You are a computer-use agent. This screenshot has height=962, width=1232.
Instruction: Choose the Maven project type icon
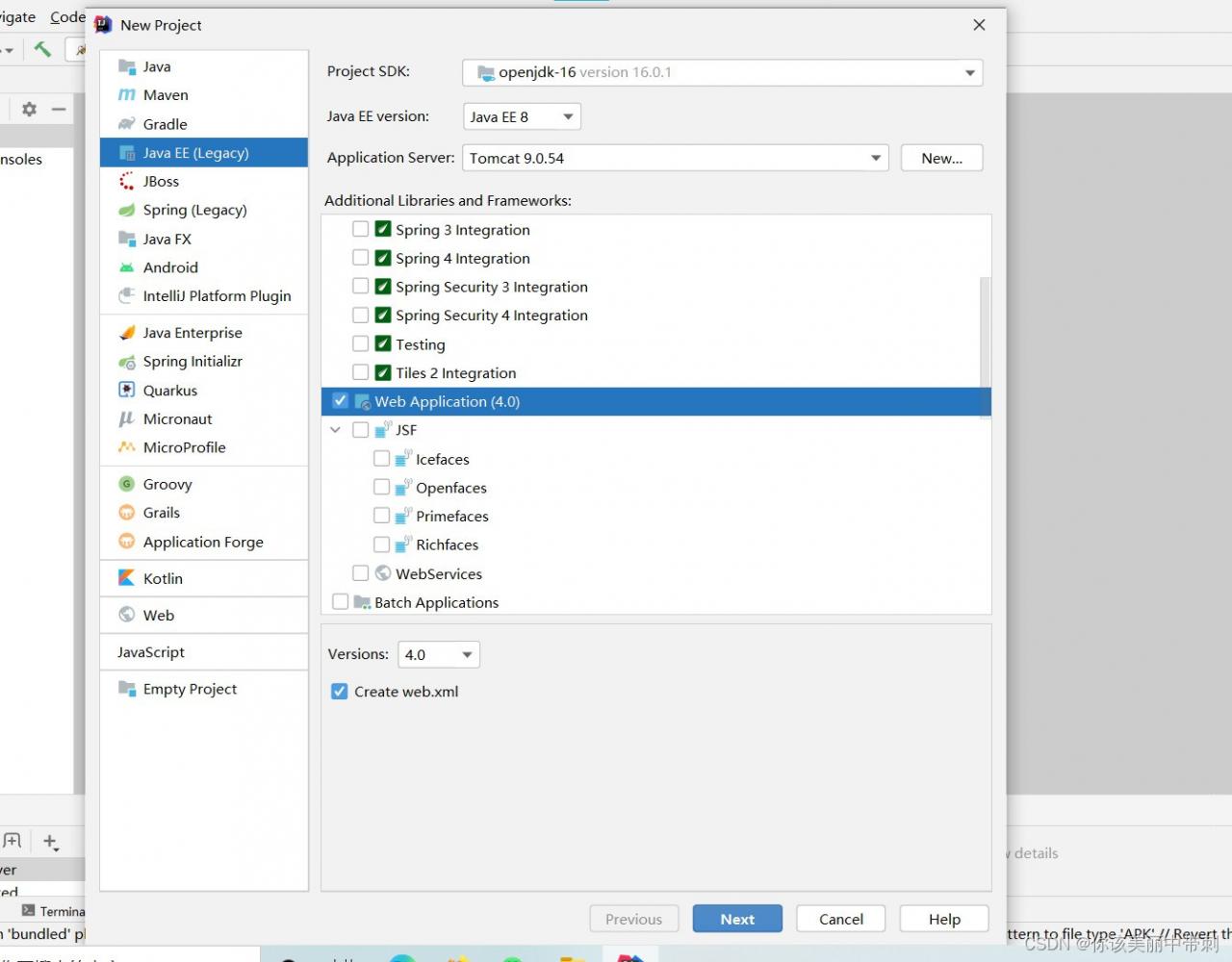coord(126,95)
